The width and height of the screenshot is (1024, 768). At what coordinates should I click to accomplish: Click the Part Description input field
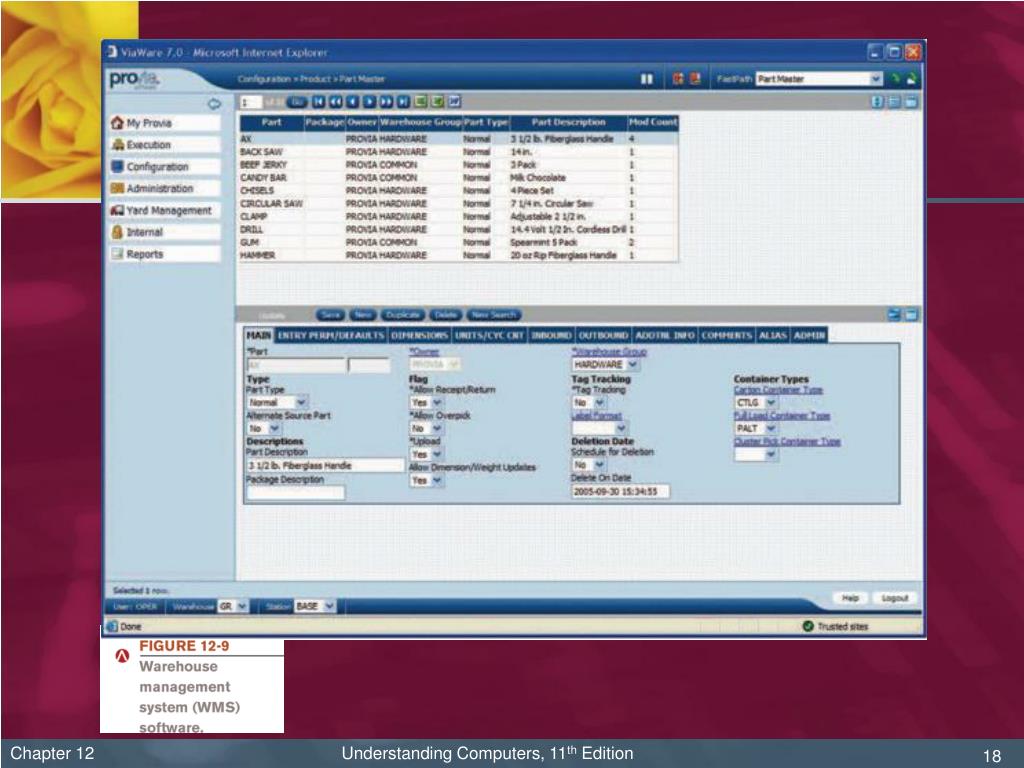click(325, 465)
